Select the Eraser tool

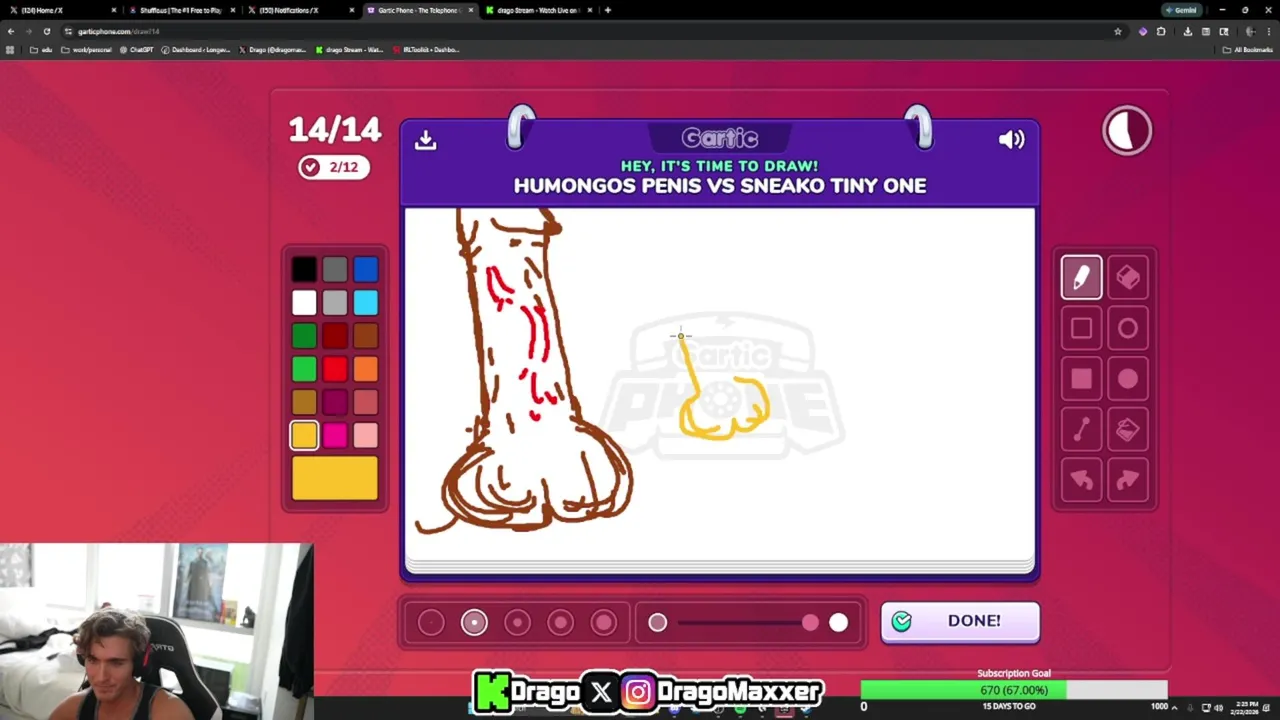(1128, 278)
